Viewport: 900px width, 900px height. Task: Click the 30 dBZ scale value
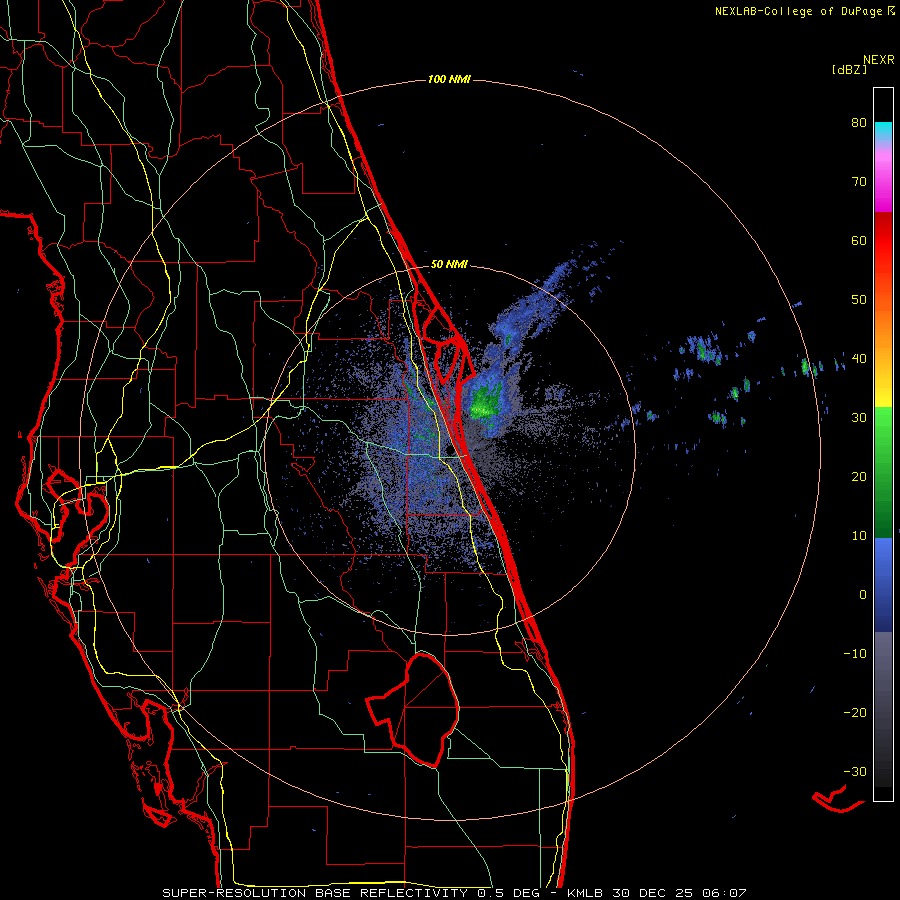pyautogui.click(x=859, y=417)
